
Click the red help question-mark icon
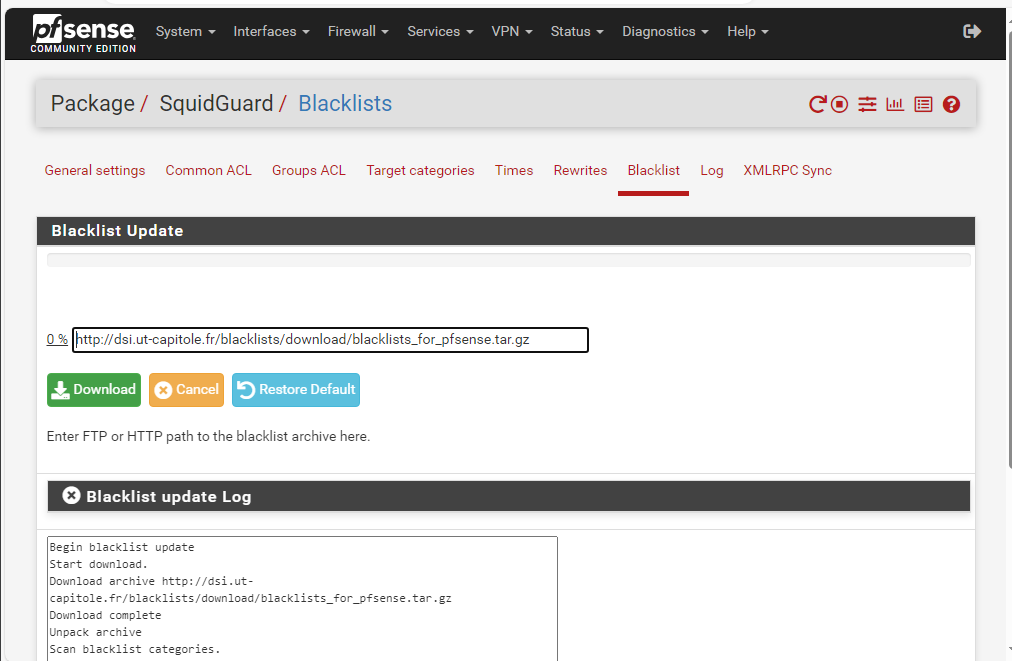coord(951,104)
